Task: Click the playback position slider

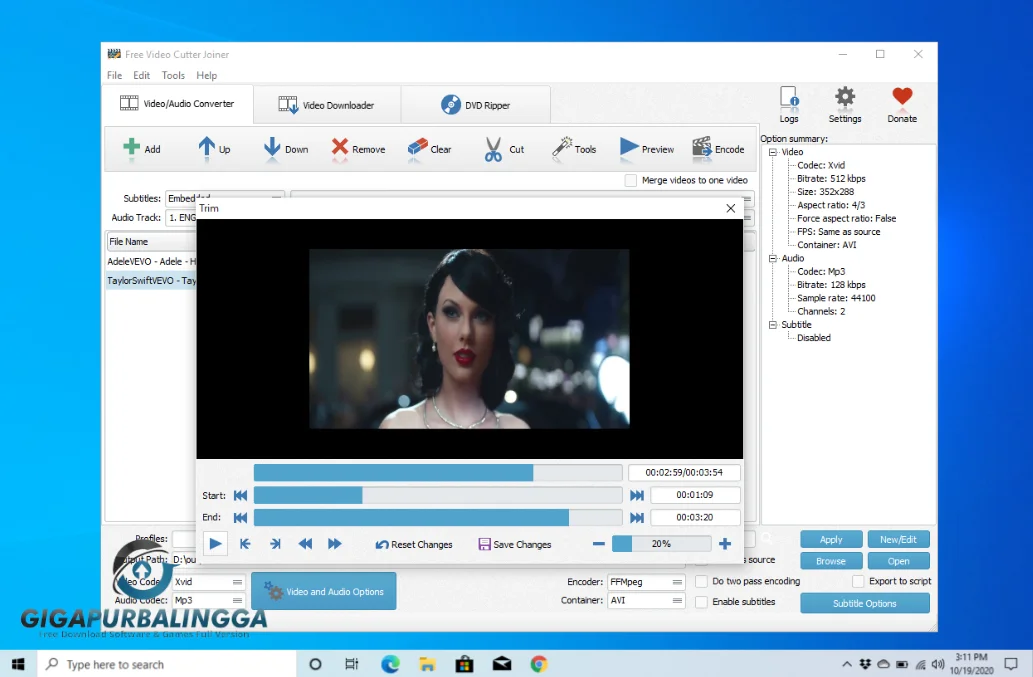Action: pyautogui.click(x=438, y=473)
